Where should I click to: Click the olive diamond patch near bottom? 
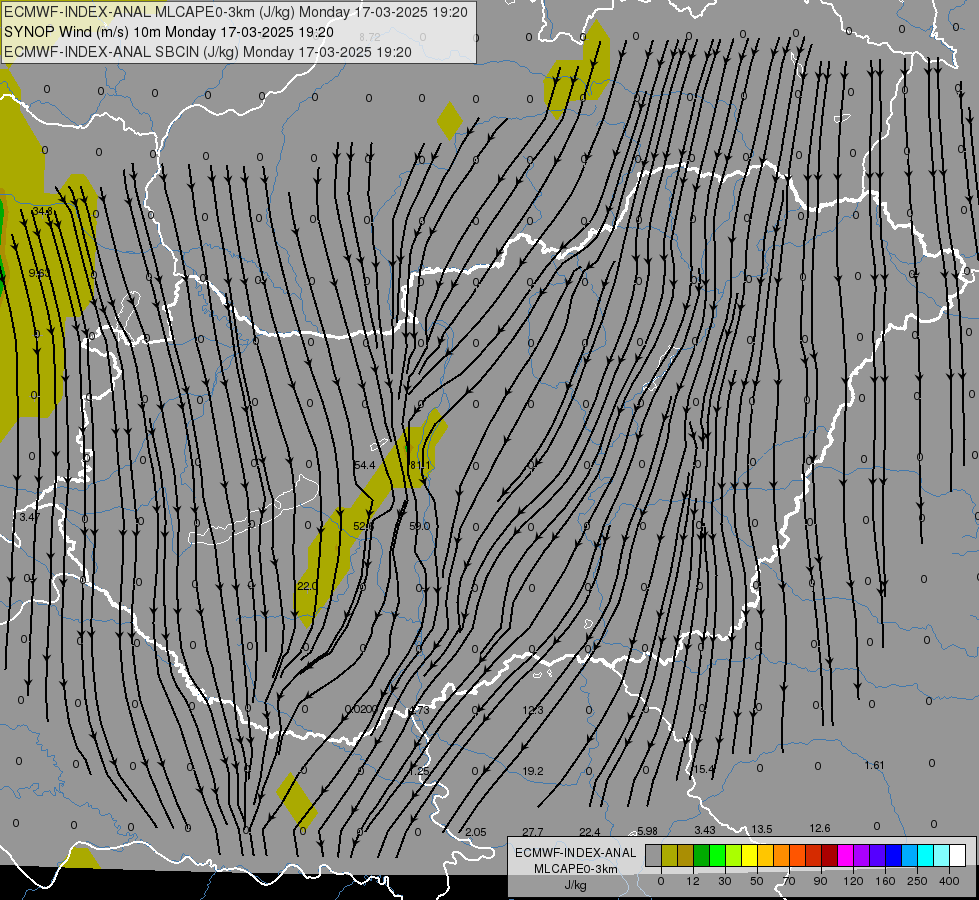point(297,801)
